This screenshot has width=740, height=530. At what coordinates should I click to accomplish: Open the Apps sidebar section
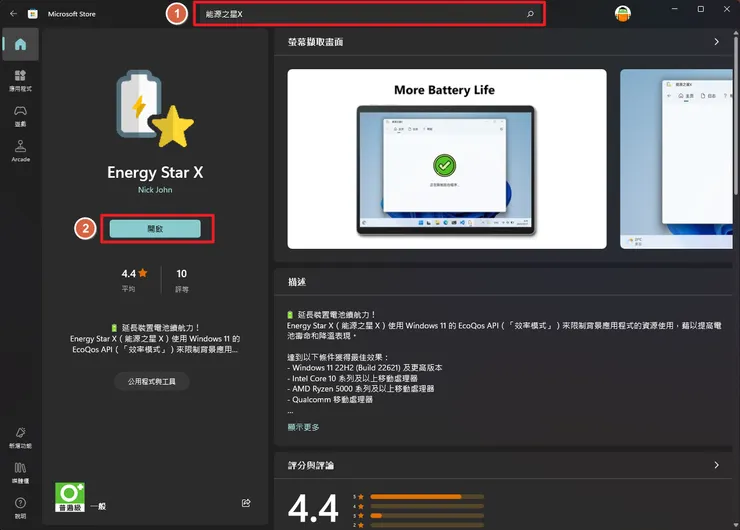[x=20, y=80]
